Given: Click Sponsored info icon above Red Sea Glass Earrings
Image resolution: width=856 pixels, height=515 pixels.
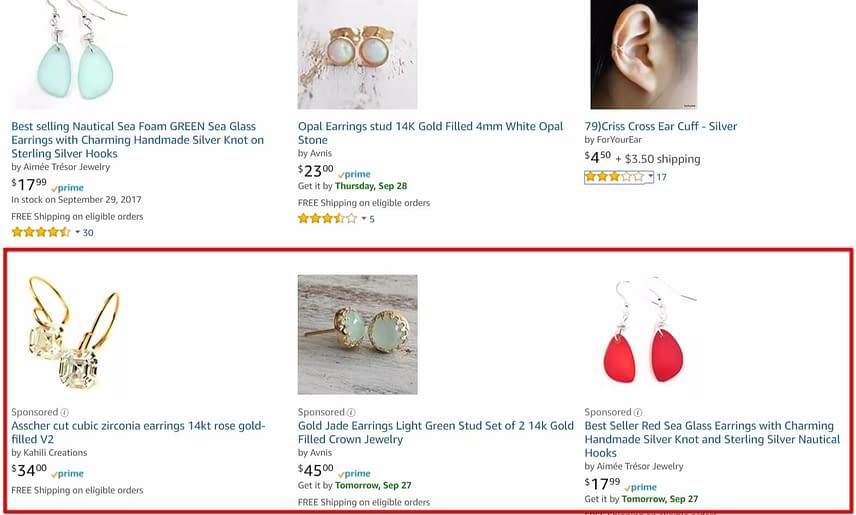Looking at the screenshot, I should [x=639, y=412].
